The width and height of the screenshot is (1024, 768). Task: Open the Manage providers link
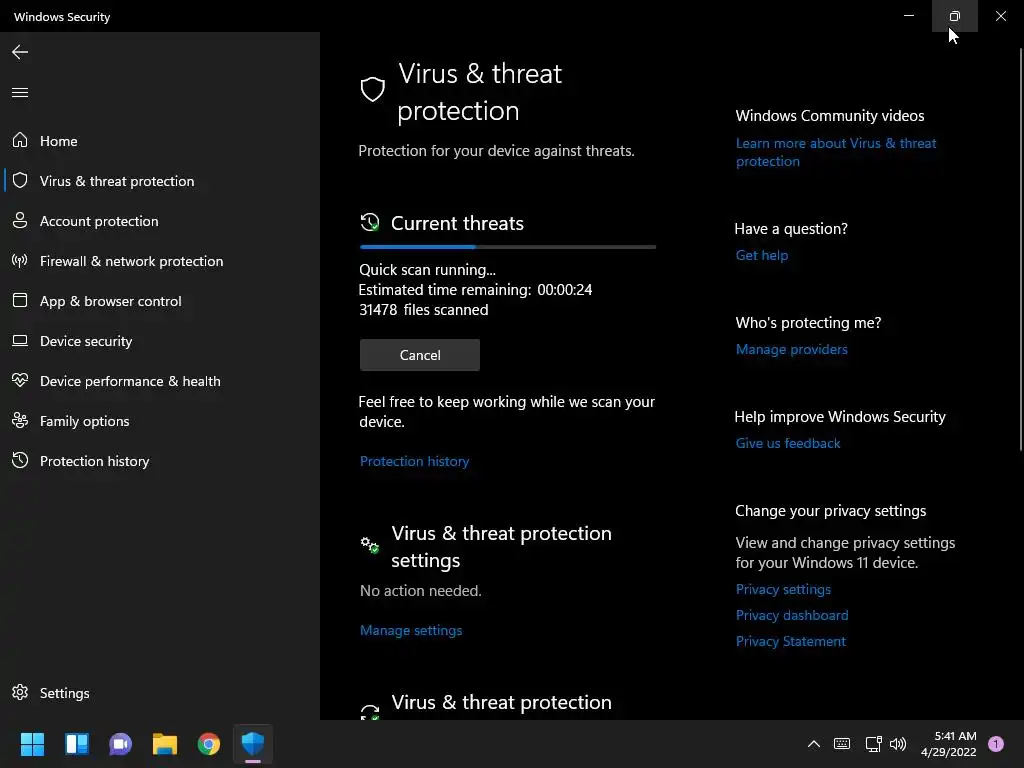coord(792,349)
